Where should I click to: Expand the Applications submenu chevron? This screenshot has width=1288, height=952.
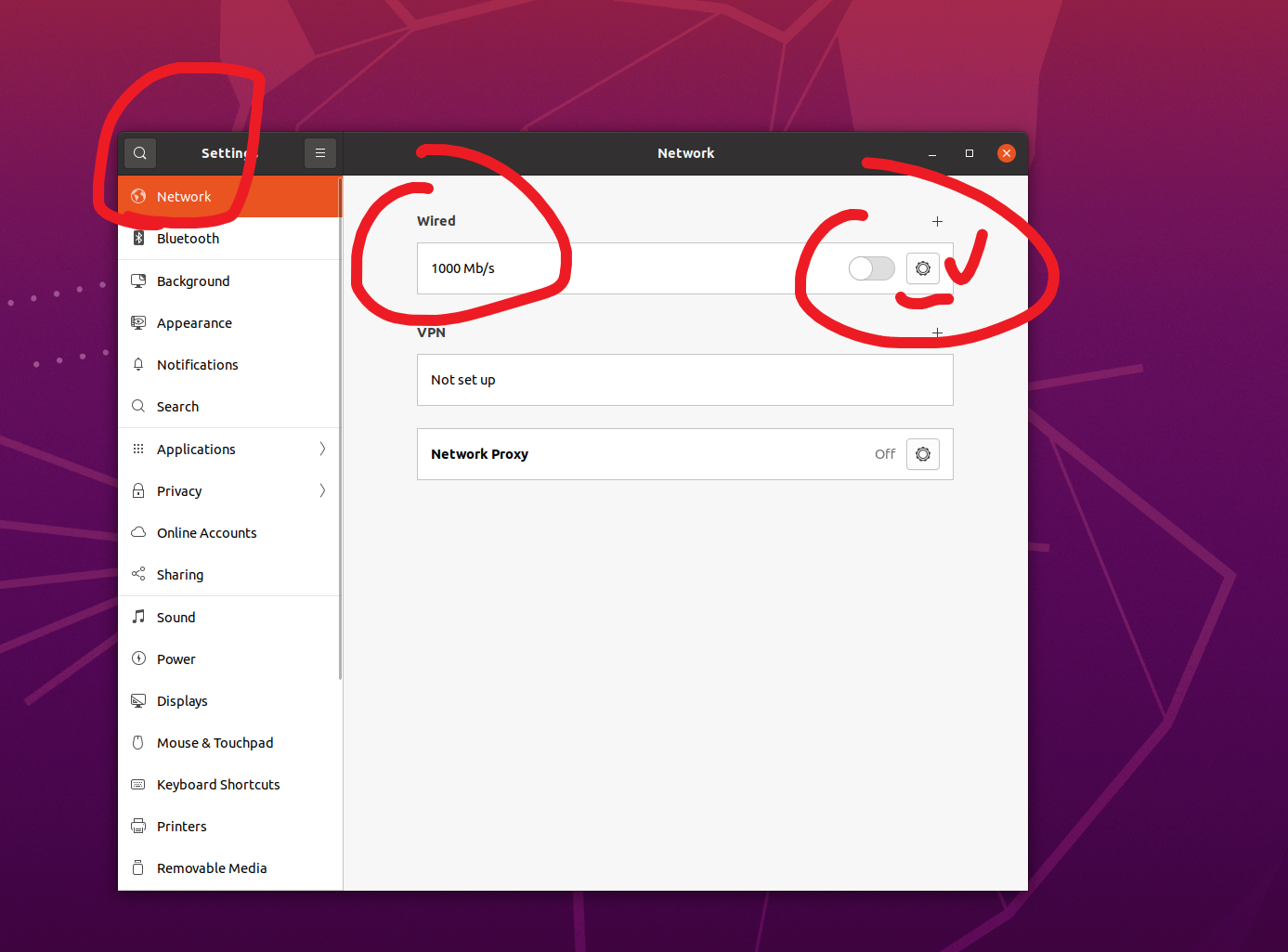(322, 449)
